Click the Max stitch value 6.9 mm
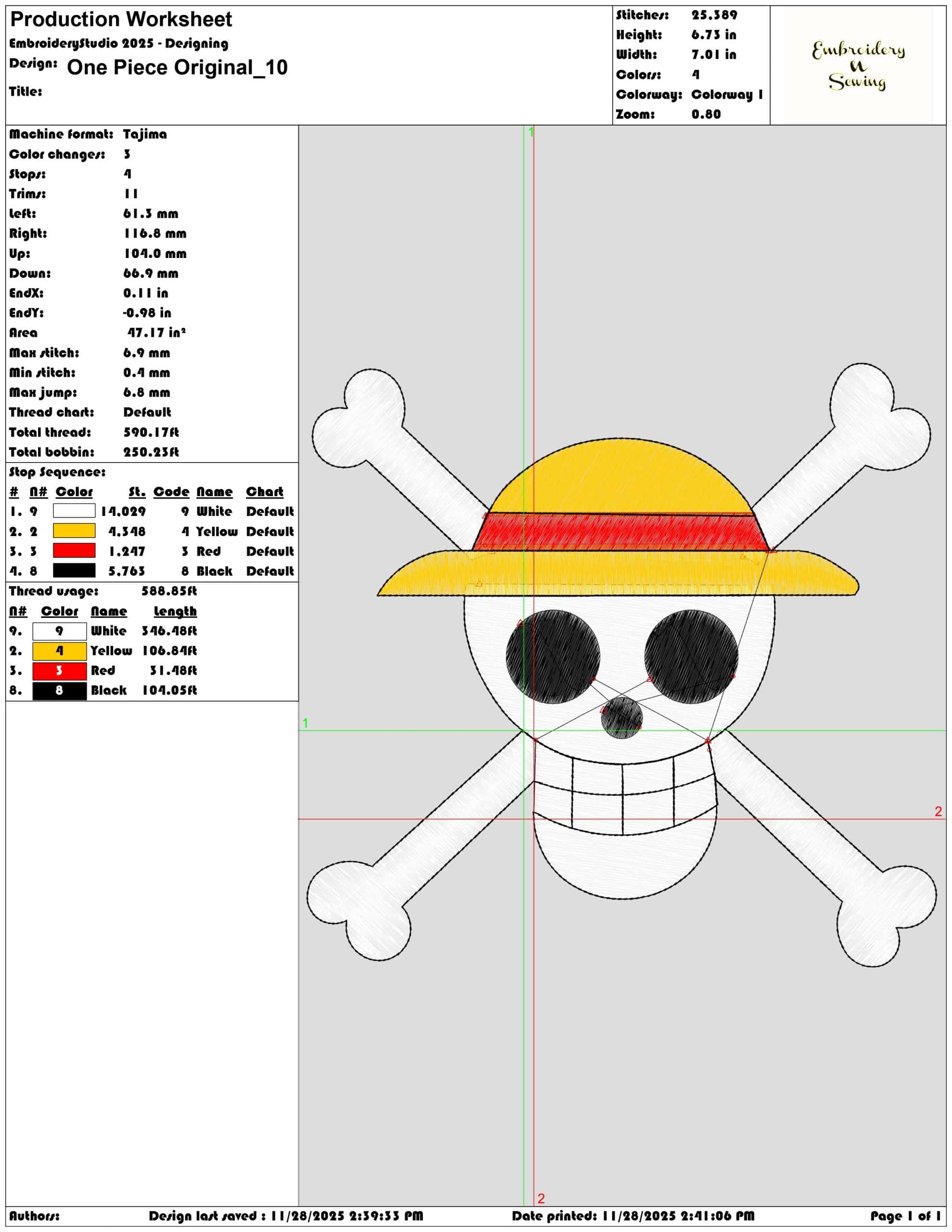This screenshot has width=952, height=1232. (x=146, y=353)
